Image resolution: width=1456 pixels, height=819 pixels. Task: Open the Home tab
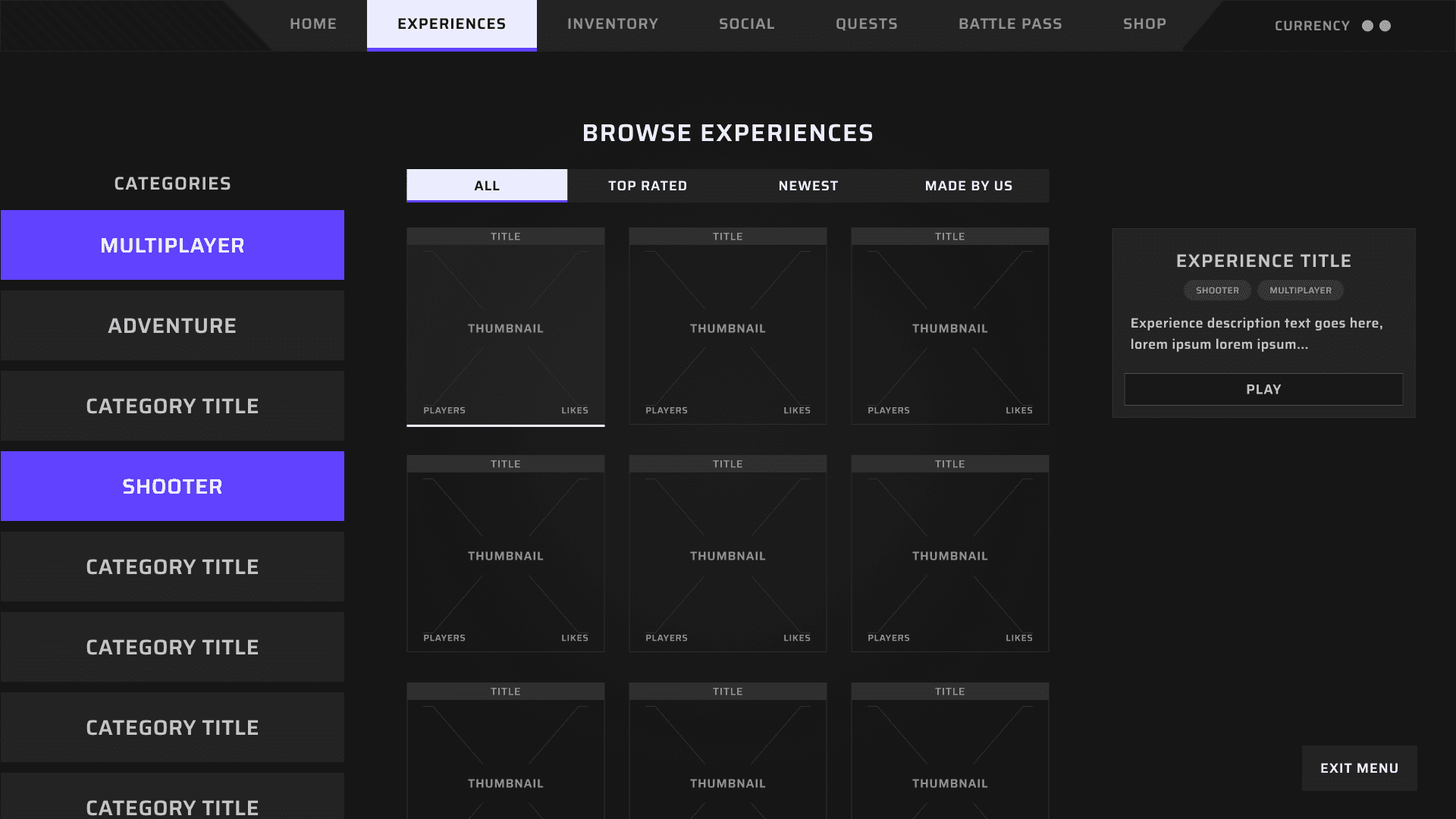pyautogui.click(x=313, y=24)
